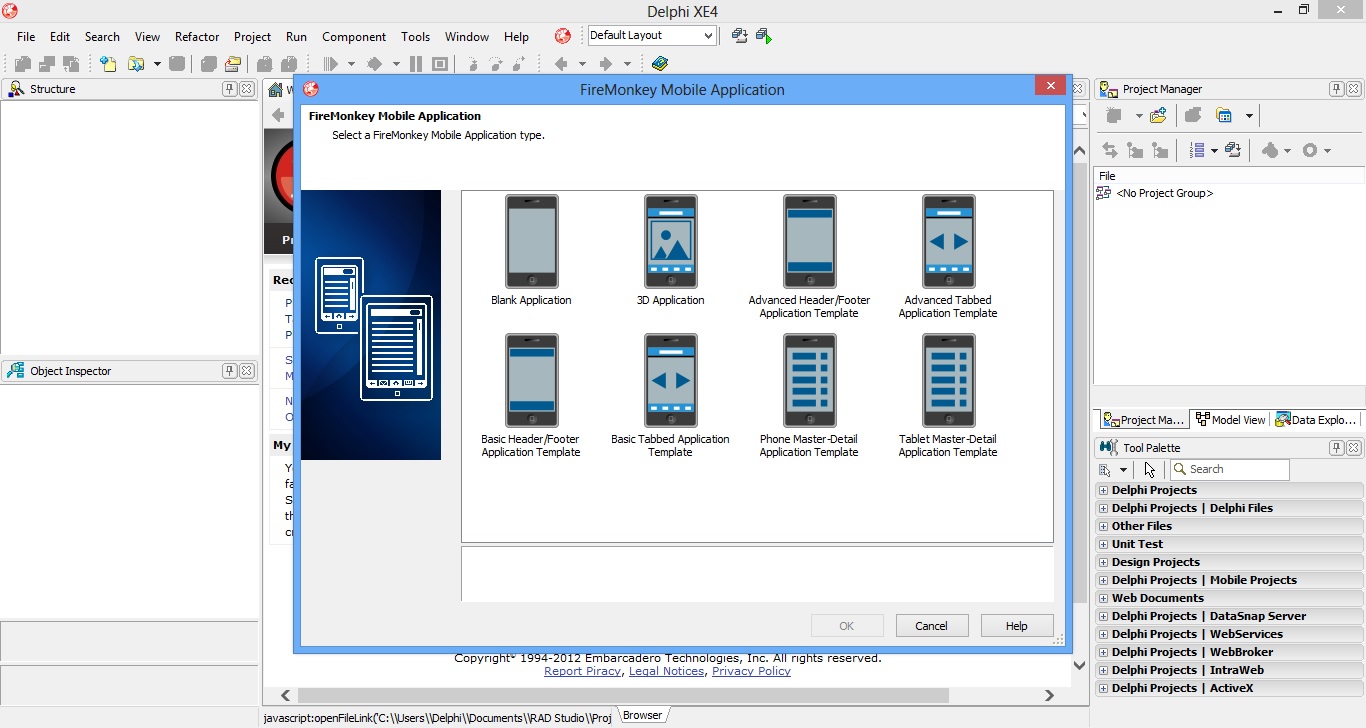This screenshot has height=728, width=1366.
Task: Close the FireMonkey Mobile Application dialog
Action: coord(1050,87)
